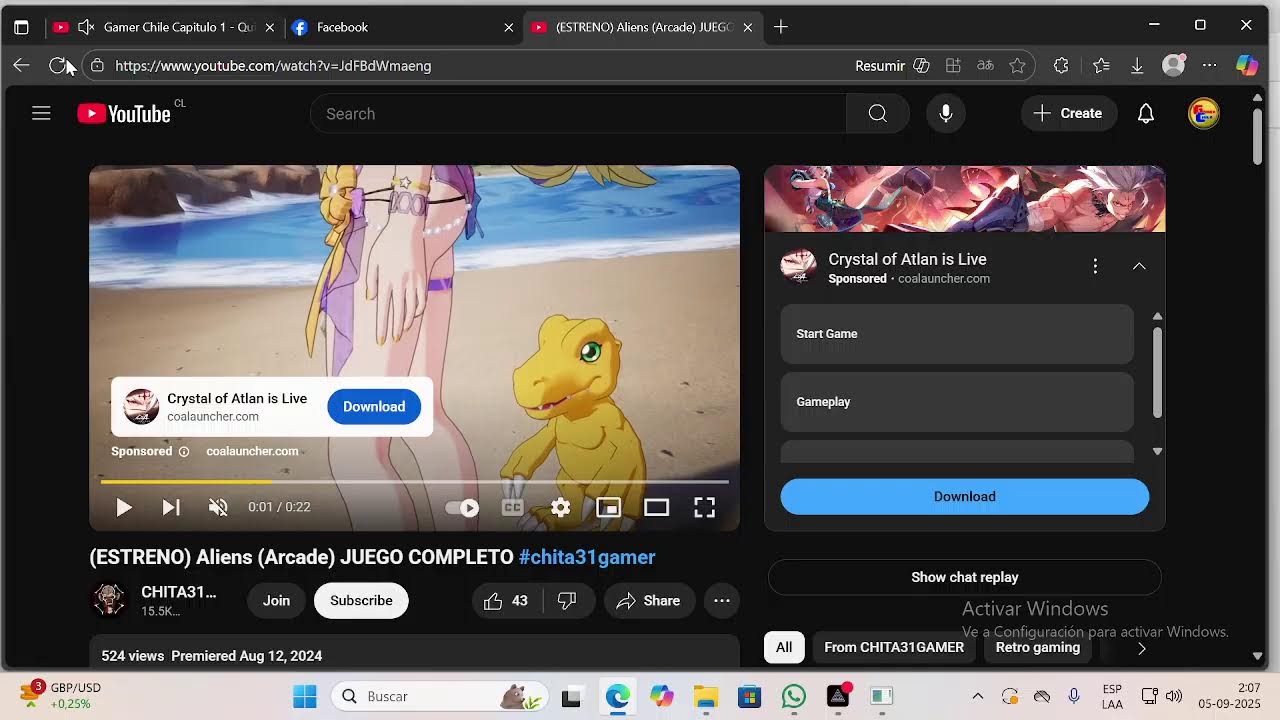The image size is (1280, 720).
Task: Share the Aliens Arcade video
Action: pyautogui.click(x=649, y=601)
